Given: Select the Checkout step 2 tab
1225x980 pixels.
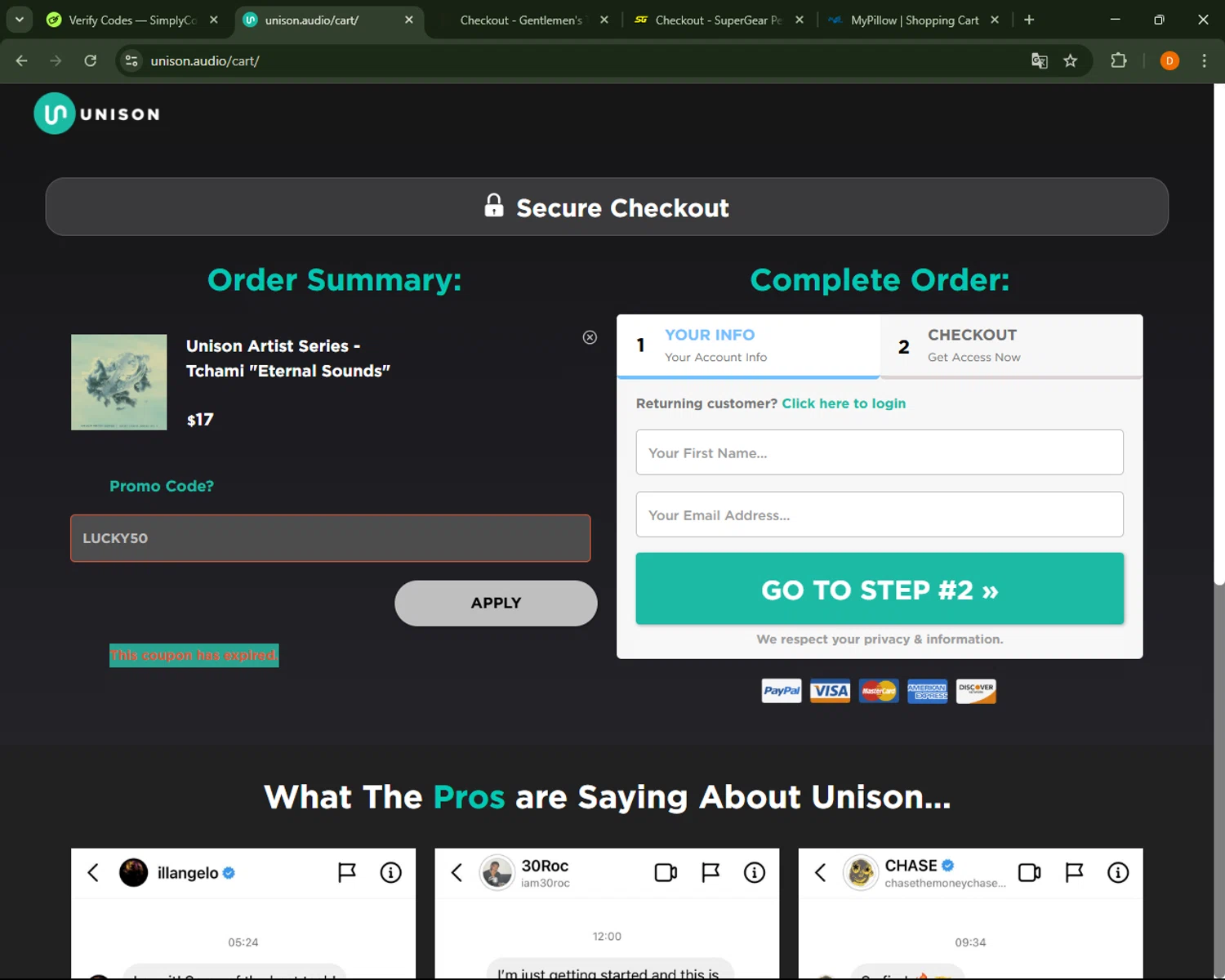Looking at the screenshot, I should click(x=1012, y=345).
